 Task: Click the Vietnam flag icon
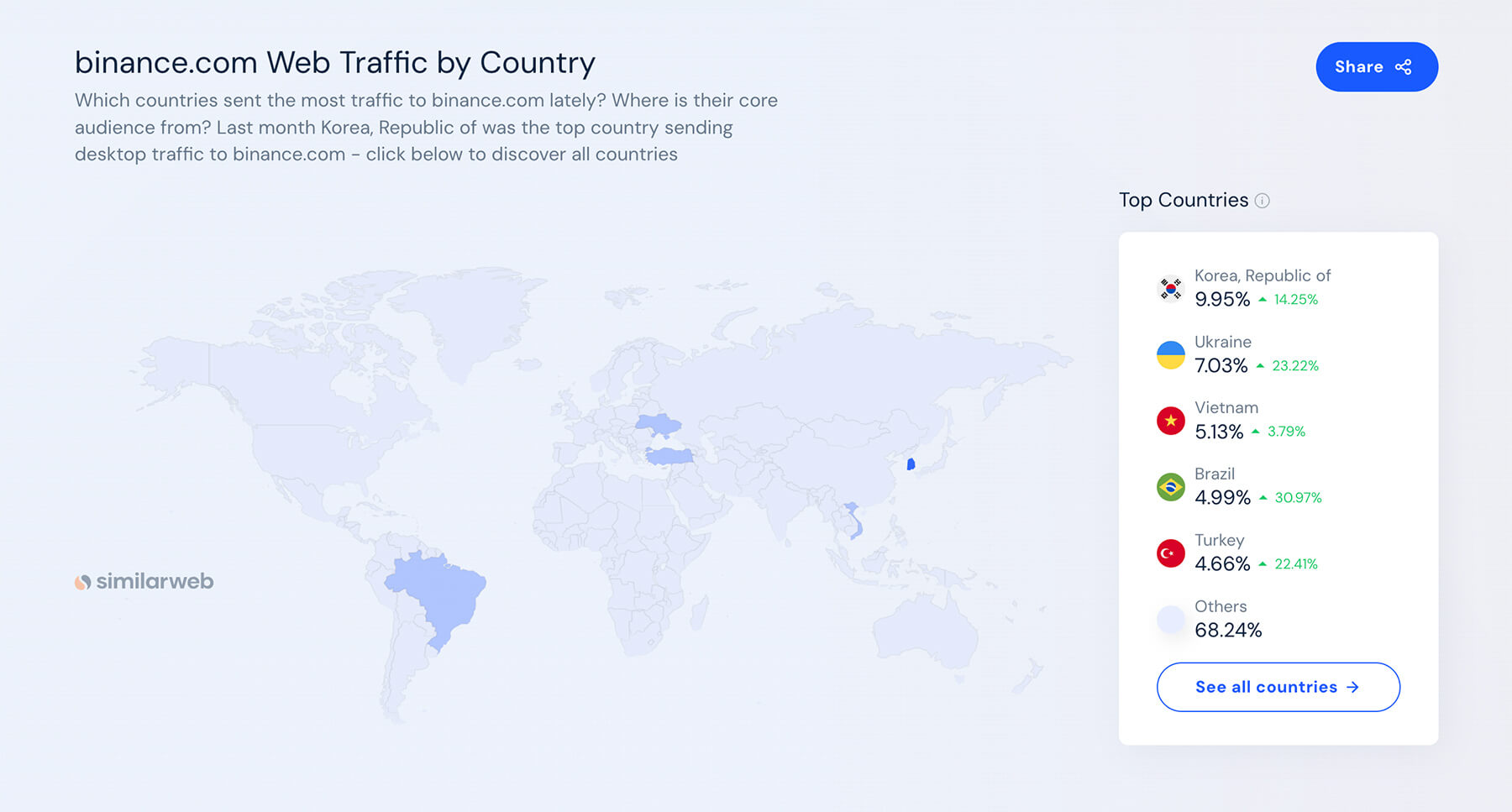click(1170, 421)
